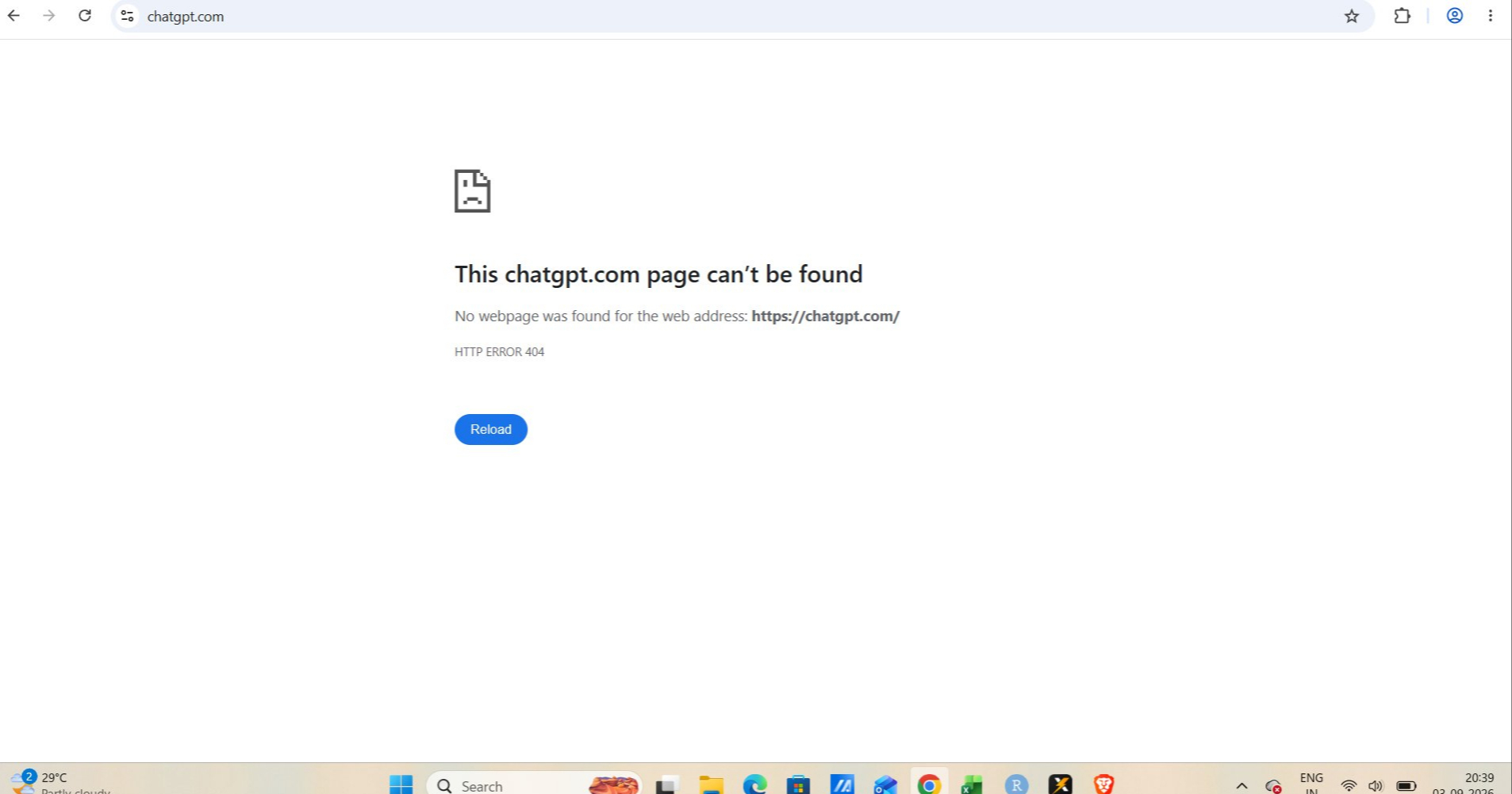Screen dimensions: 1512x794
Task: Bookmark this page with the star icon
Action: (x=1352, y=16)
